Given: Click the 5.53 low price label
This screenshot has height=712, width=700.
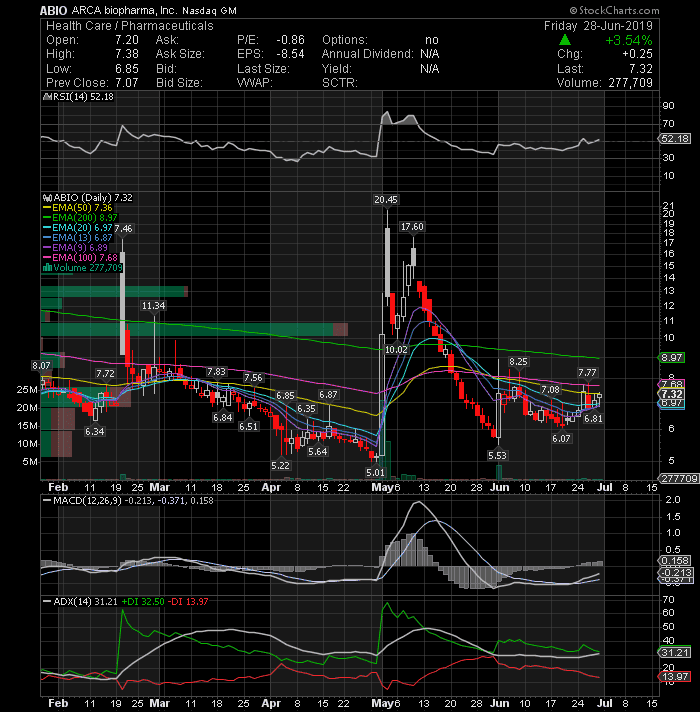Looking at the screenshot, I should (497, 455).
